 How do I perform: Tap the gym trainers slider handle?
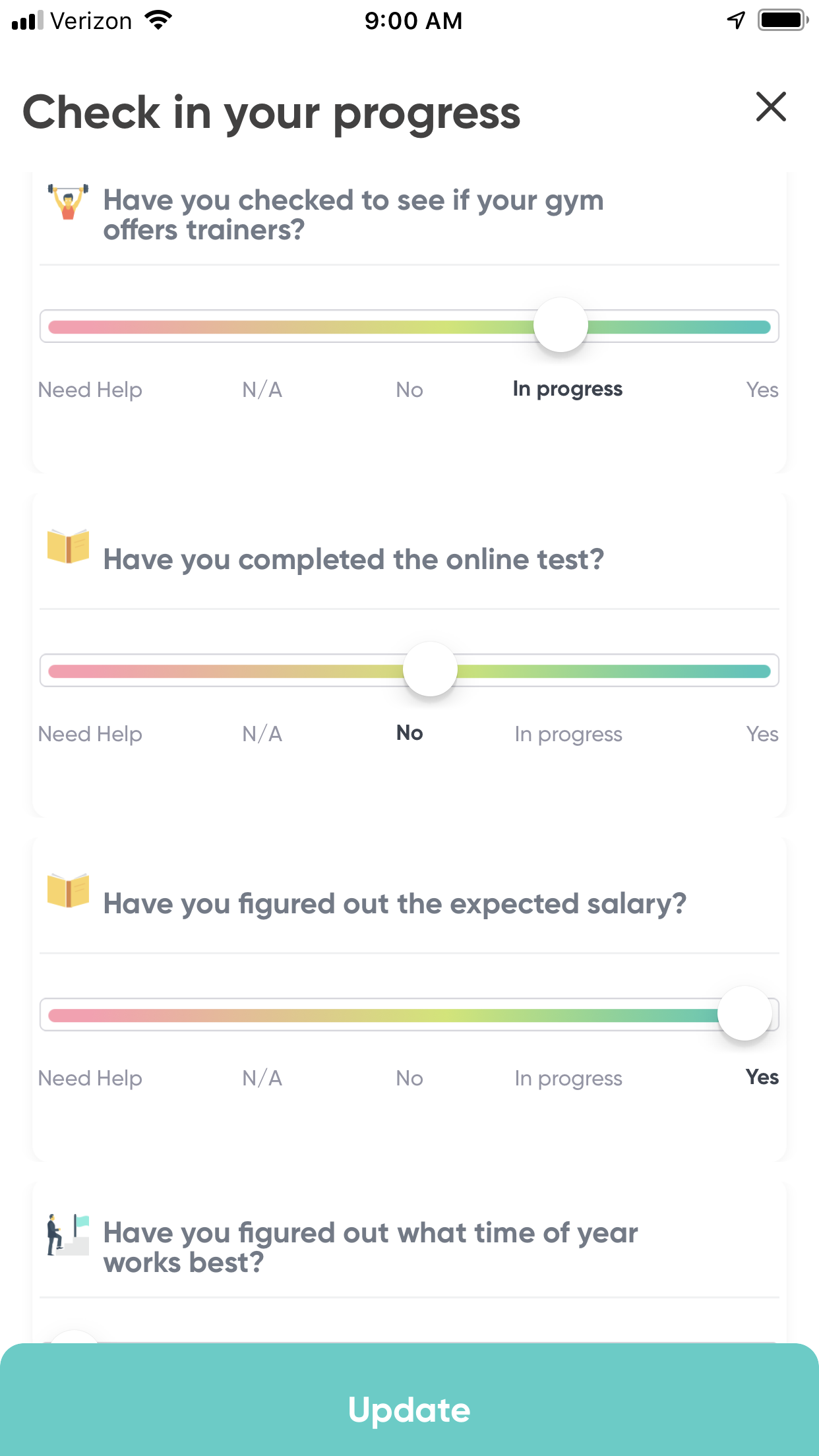point(561,325)
